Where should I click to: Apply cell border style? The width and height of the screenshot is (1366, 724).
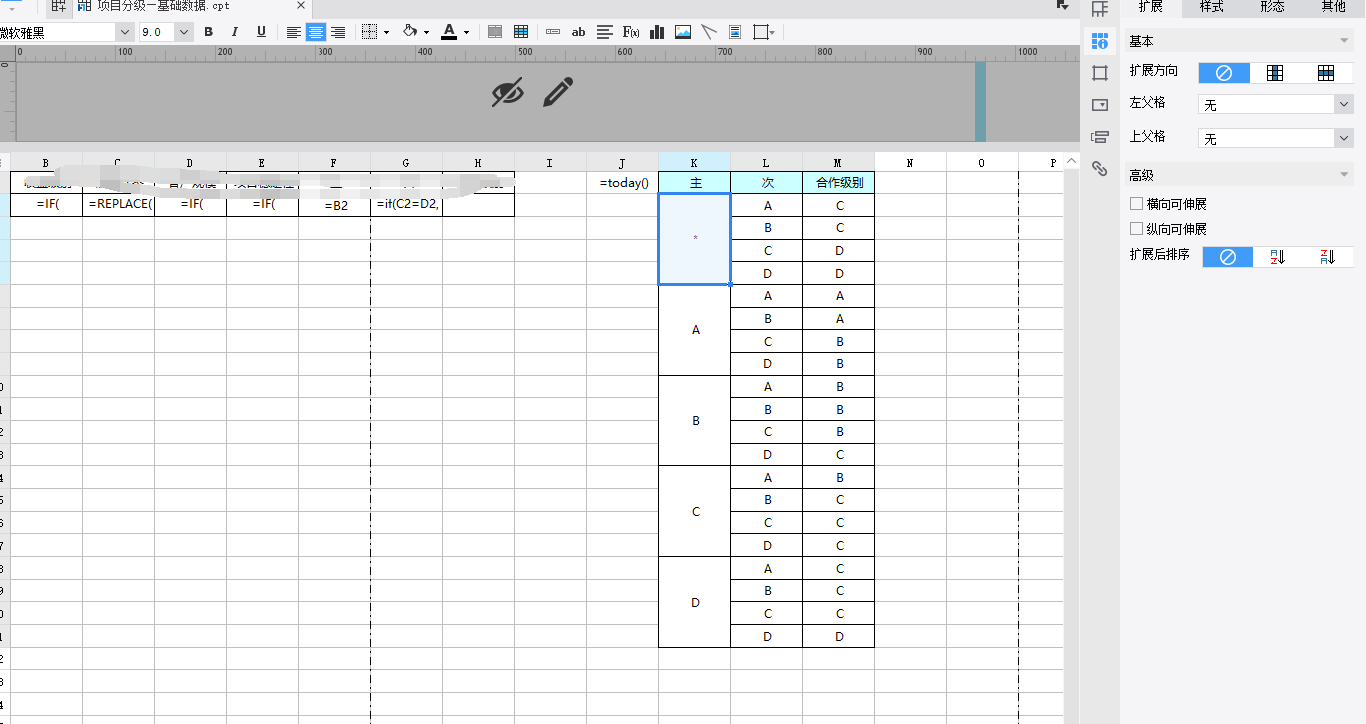click(369, 32)
